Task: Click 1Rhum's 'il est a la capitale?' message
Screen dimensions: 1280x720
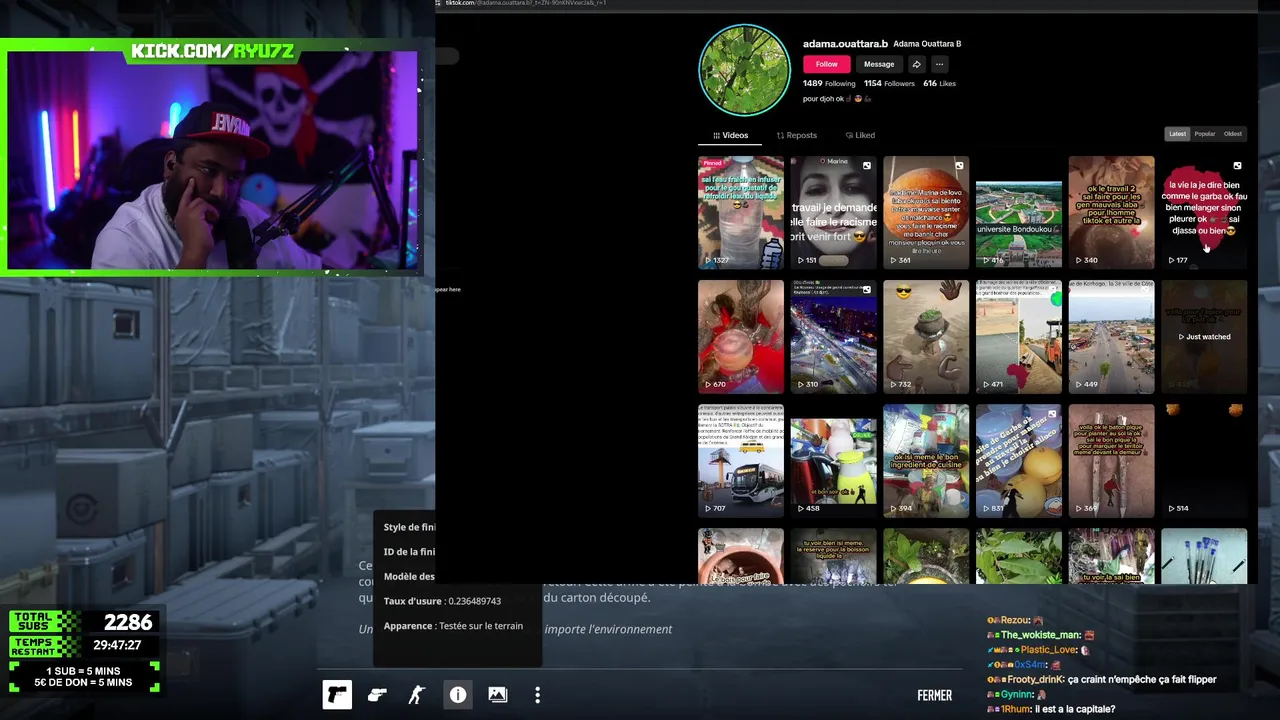Action: pos(1050,709)
